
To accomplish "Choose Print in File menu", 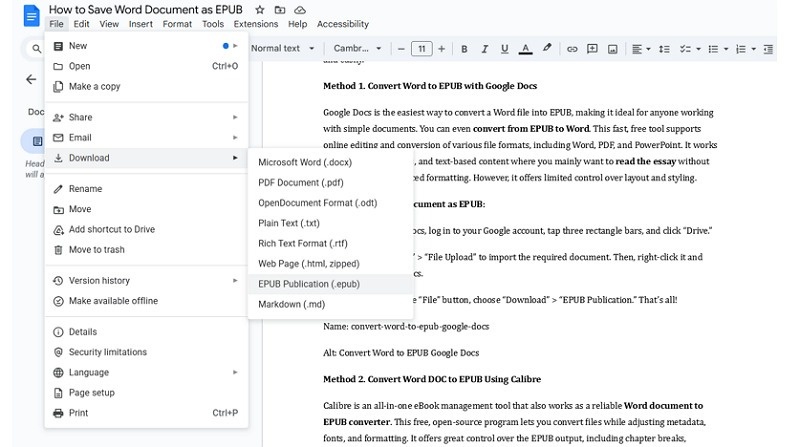I will (146, 413).
